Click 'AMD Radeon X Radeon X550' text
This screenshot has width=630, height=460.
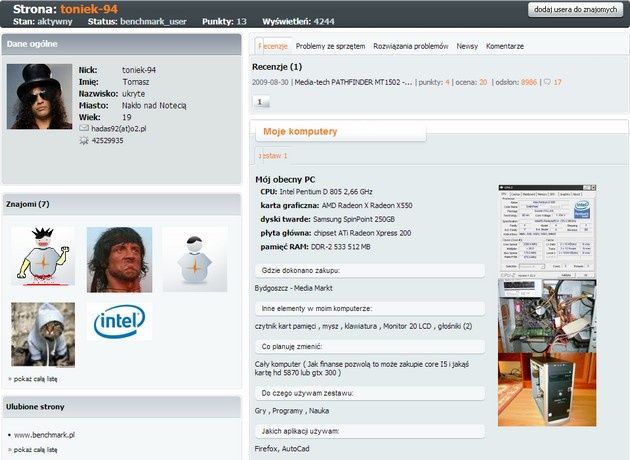pos(367,205)
